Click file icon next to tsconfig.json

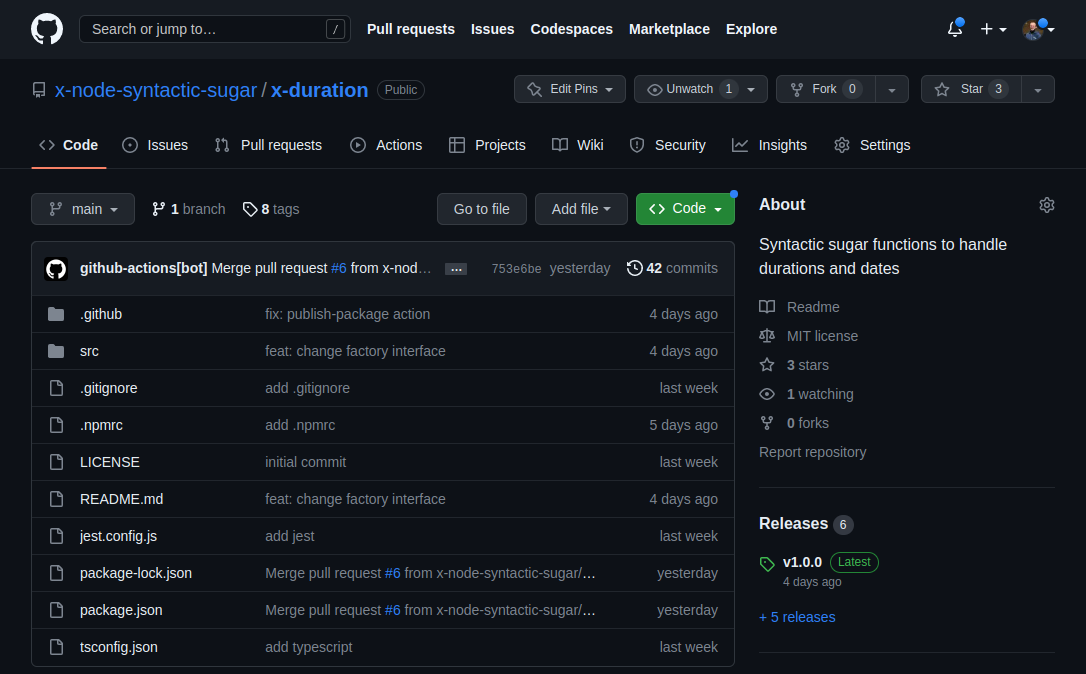[x=56, y=647]
